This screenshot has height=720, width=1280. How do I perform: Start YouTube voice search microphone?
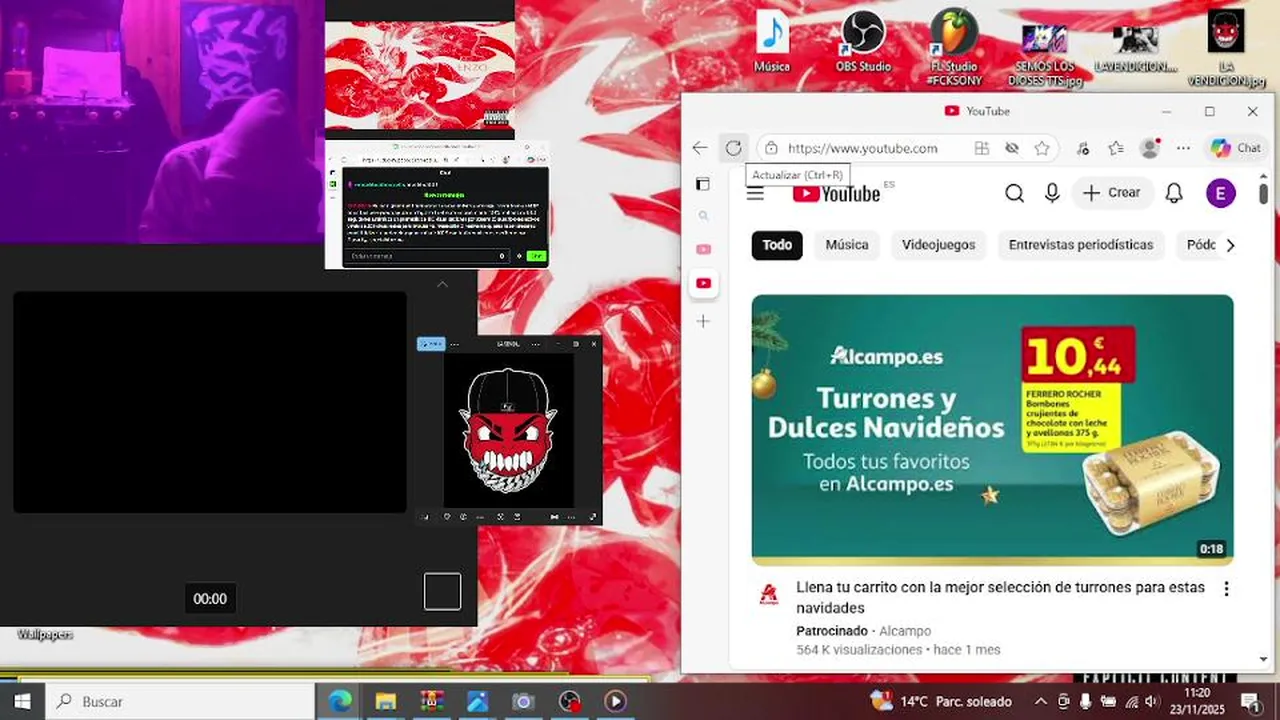pos(1052,193)
